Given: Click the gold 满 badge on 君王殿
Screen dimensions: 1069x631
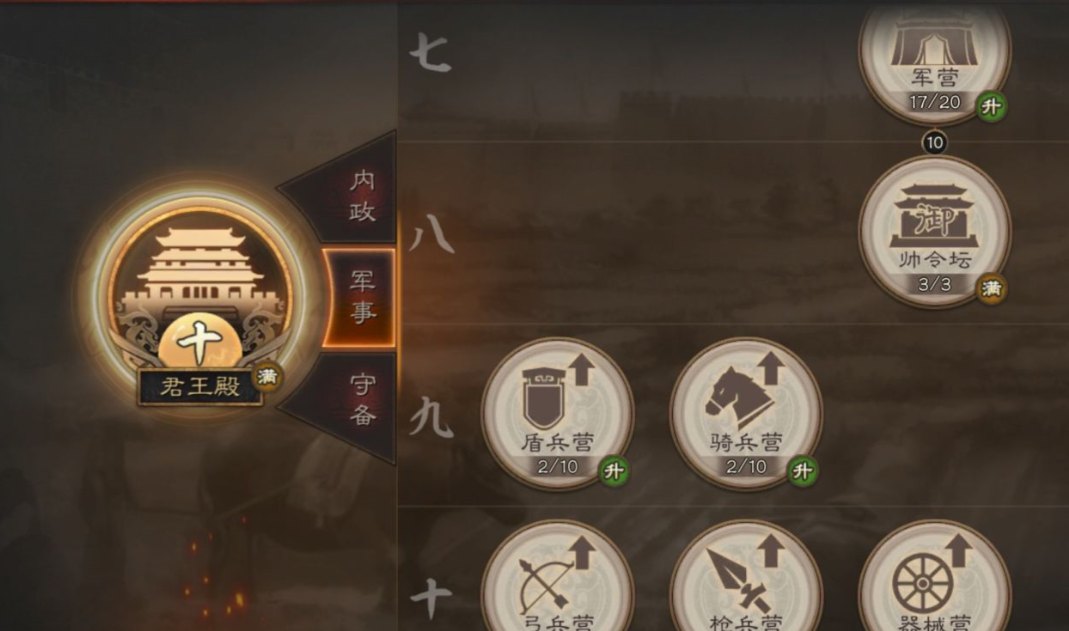Looking at the screenshot, I should [x=267, y=376].
